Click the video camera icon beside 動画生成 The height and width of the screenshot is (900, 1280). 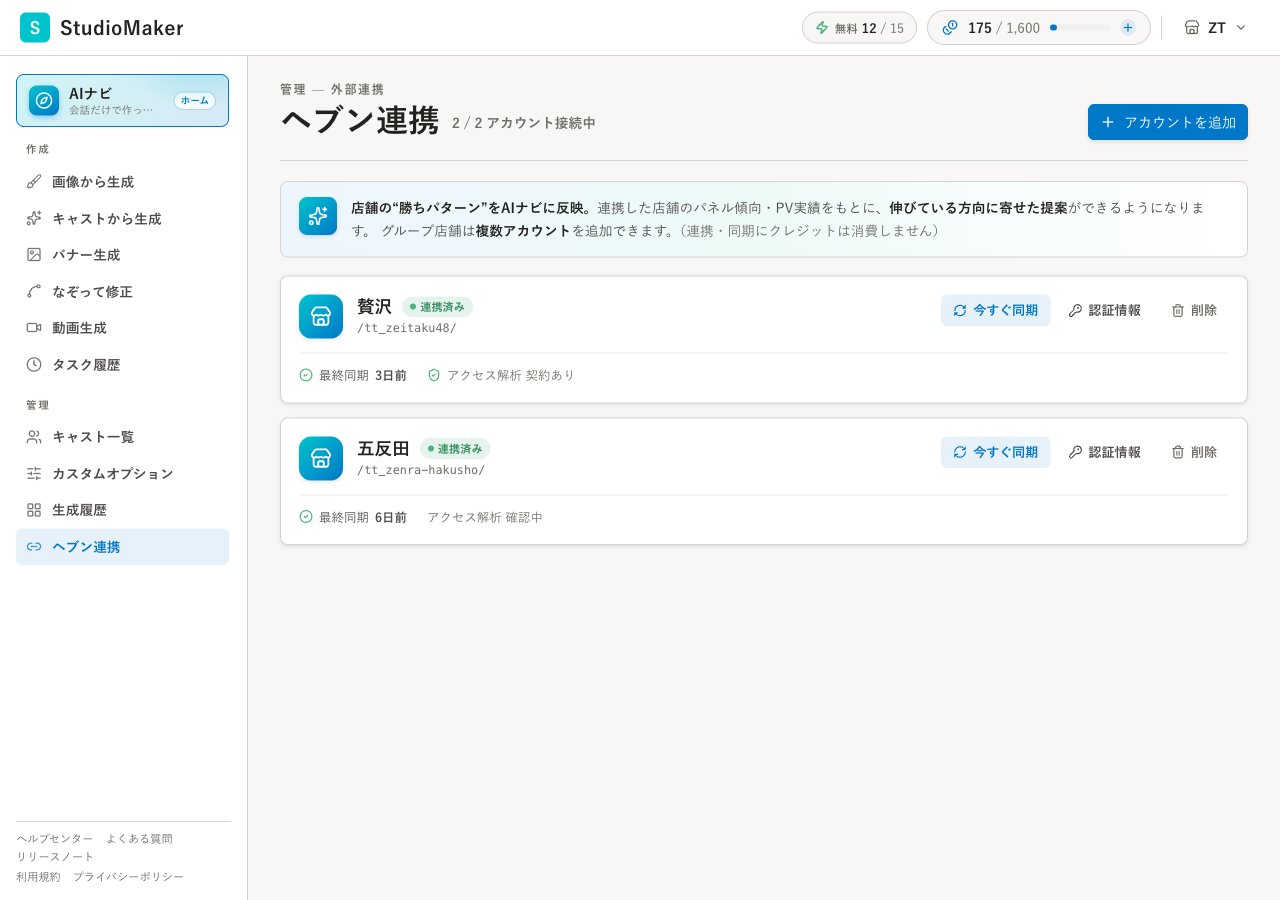point(34,328)
